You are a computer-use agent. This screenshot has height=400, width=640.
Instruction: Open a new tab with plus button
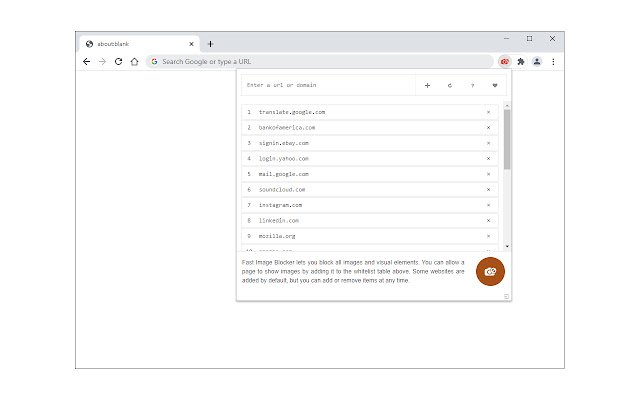tap(210, 44)
